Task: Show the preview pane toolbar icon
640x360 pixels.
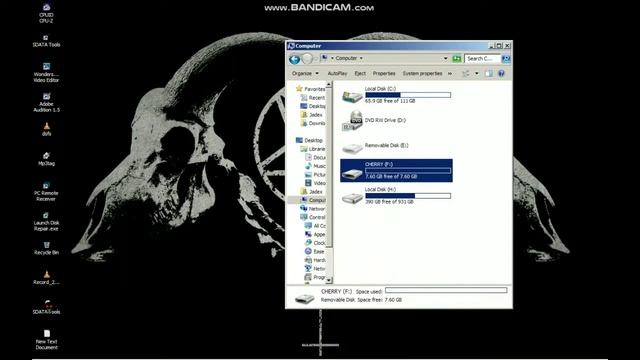Action: pyautogui.click(x=489, y=73)
